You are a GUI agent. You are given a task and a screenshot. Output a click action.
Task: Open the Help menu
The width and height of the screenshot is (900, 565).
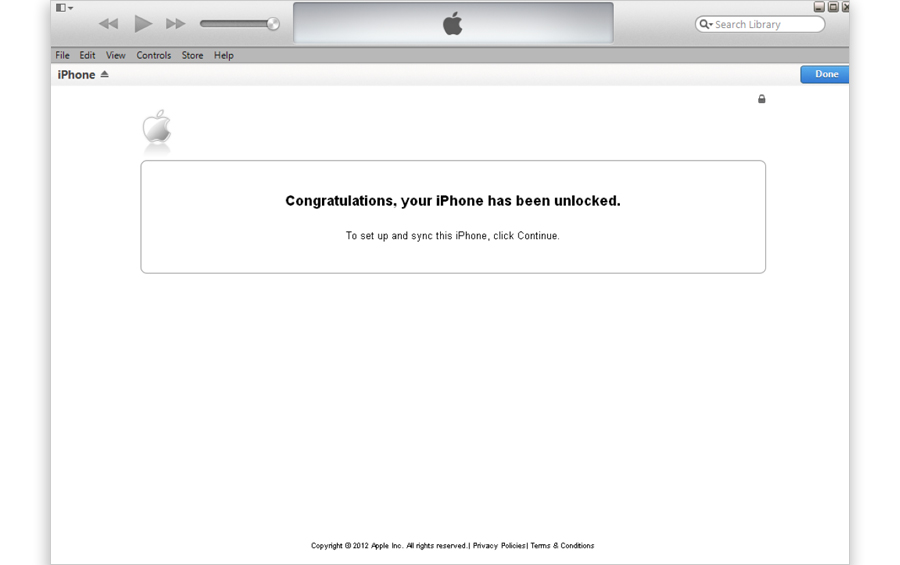click(x=223, y=55)
